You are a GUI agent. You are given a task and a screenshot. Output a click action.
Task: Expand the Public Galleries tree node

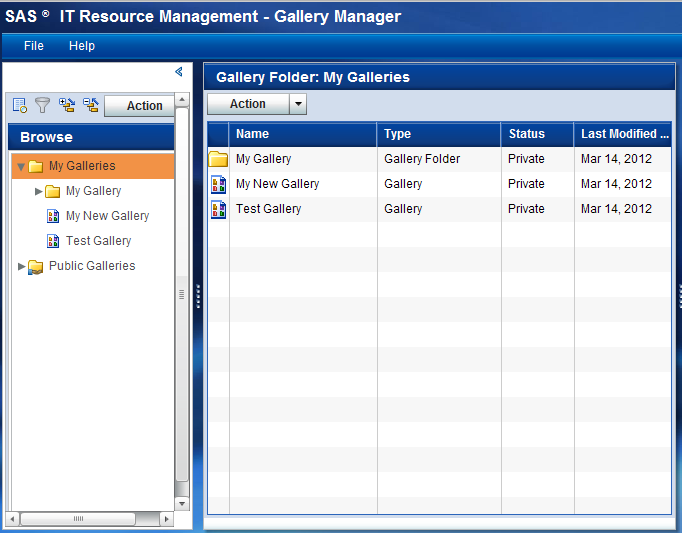tap(21, 266)
